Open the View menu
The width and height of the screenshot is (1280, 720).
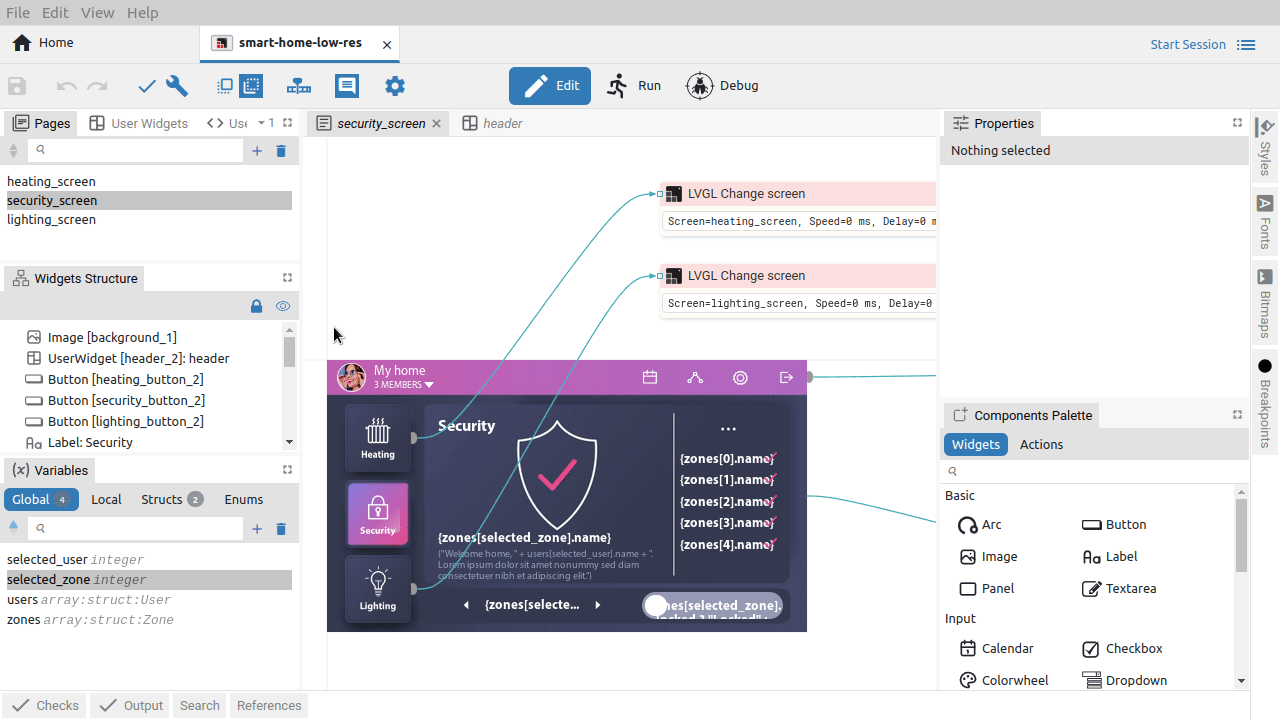pos(97,13)
